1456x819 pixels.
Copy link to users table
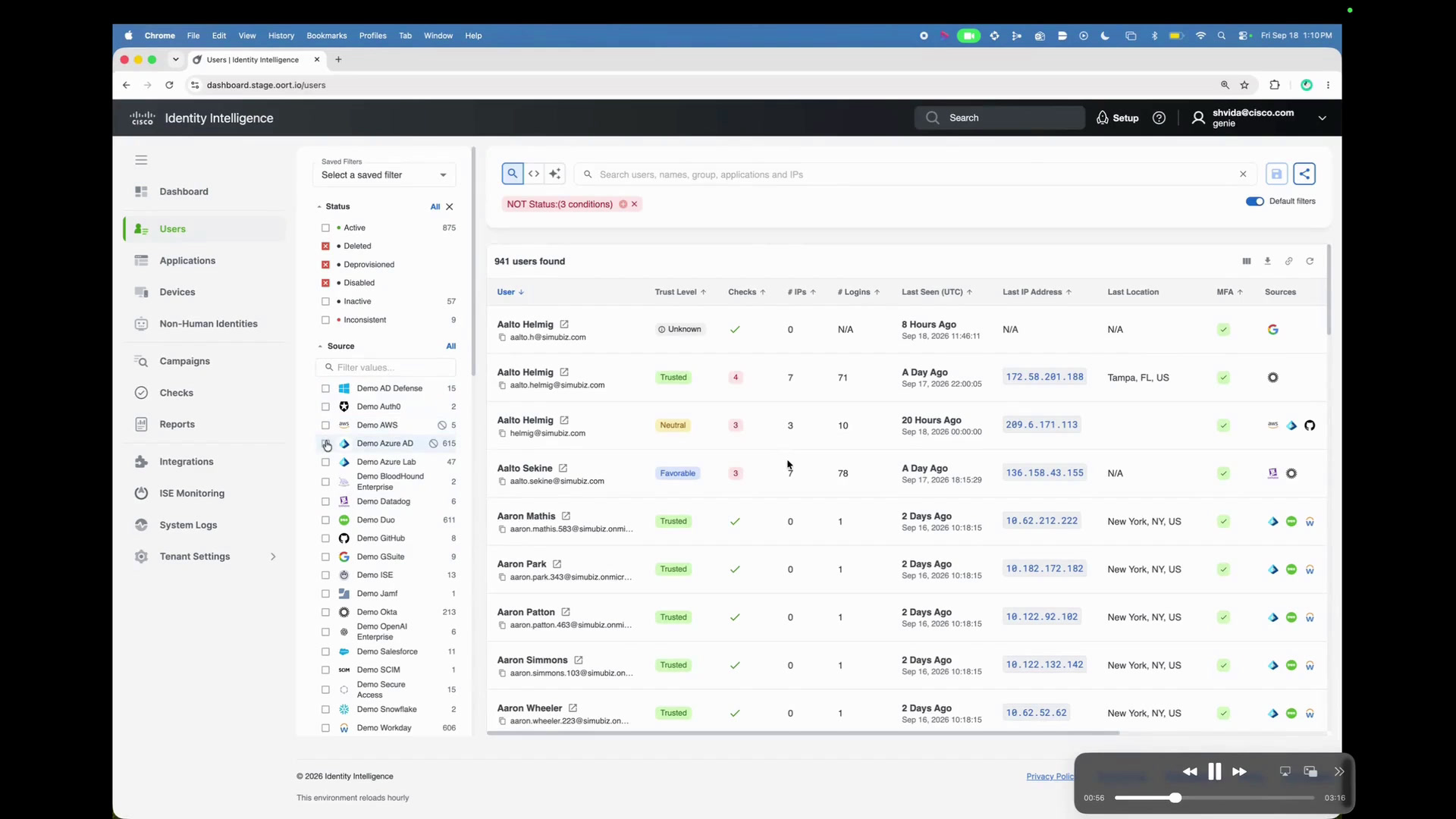[x=1288, y=261]
